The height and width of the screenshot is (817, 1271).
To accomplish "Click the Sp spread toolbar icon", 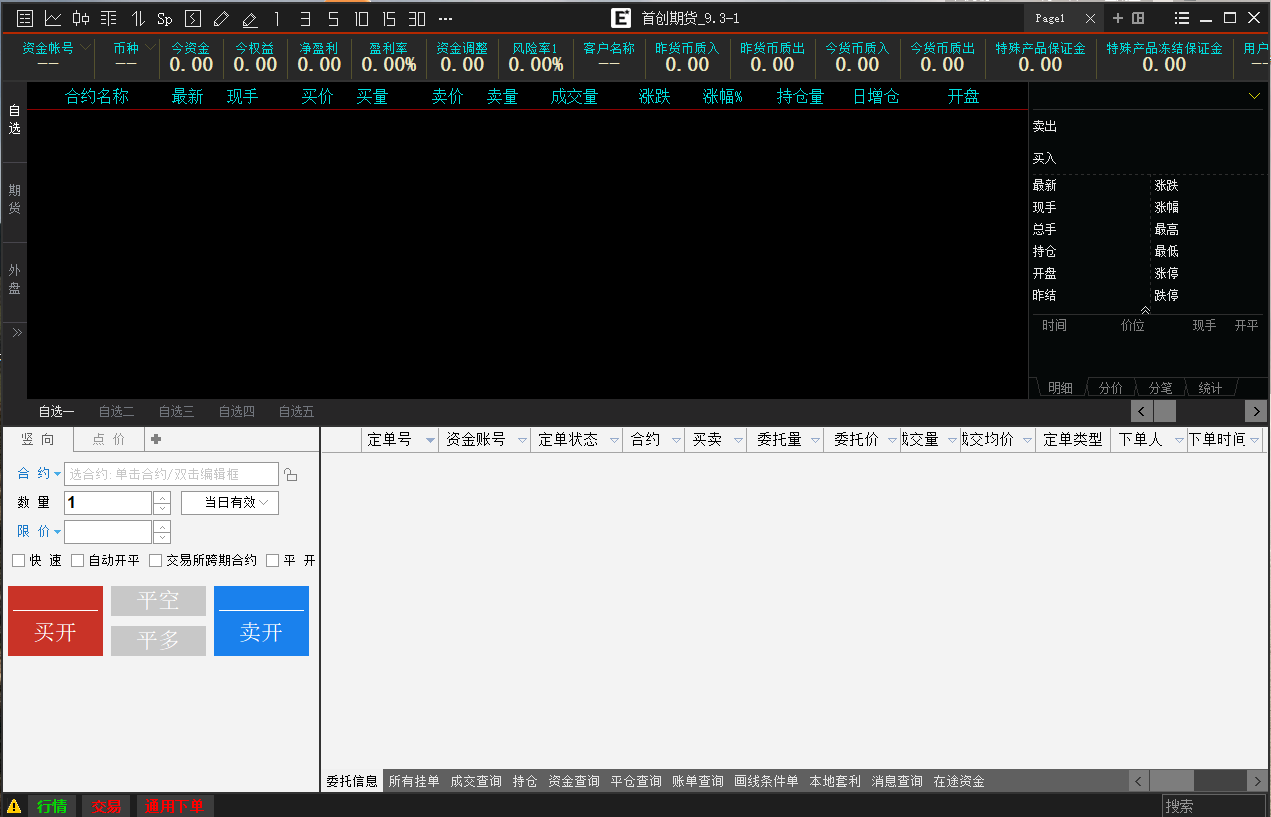I will (x=165, y=18).
